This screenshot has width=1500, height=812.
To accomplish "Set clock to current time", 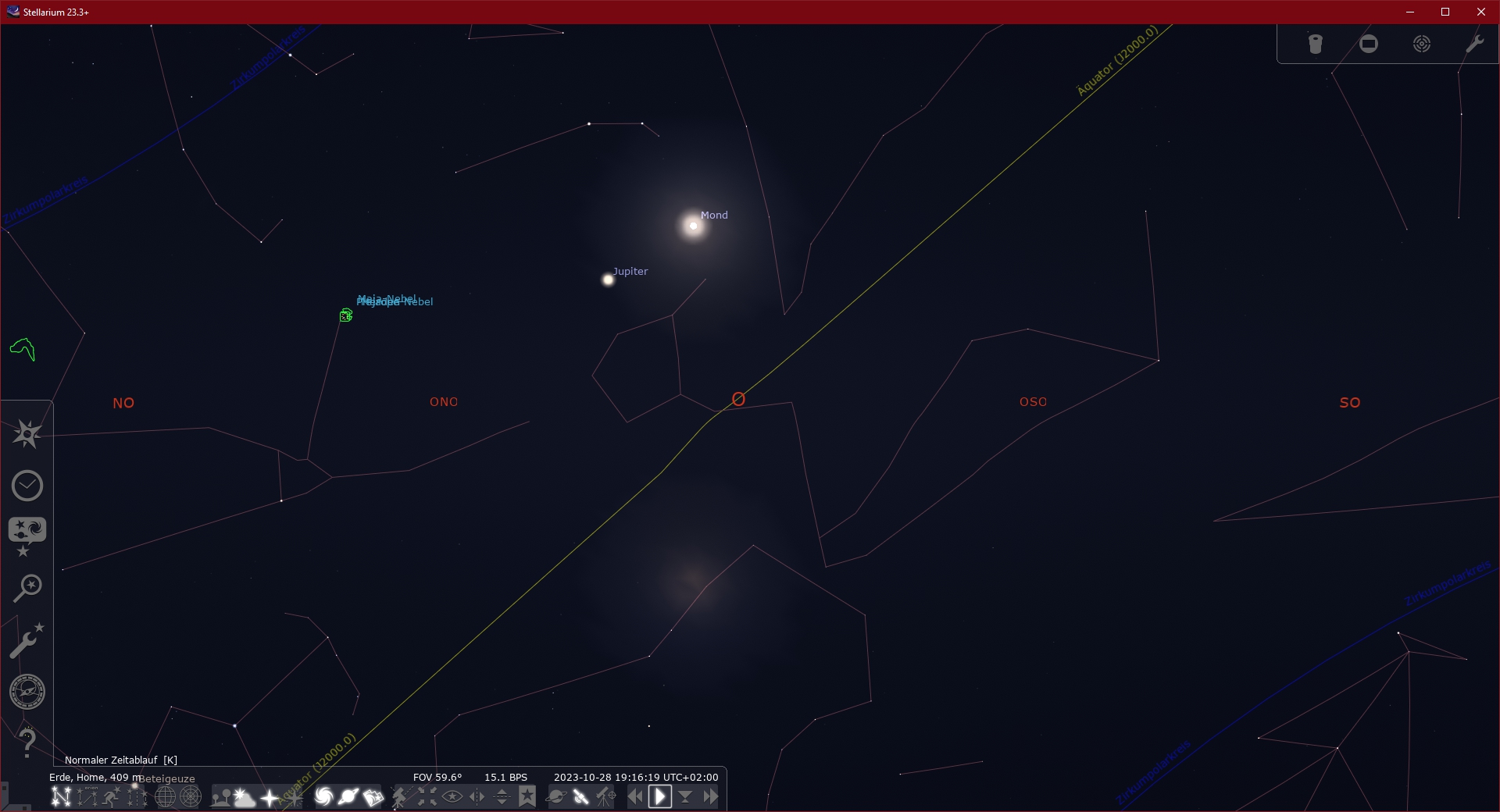I will coord(686,797).
